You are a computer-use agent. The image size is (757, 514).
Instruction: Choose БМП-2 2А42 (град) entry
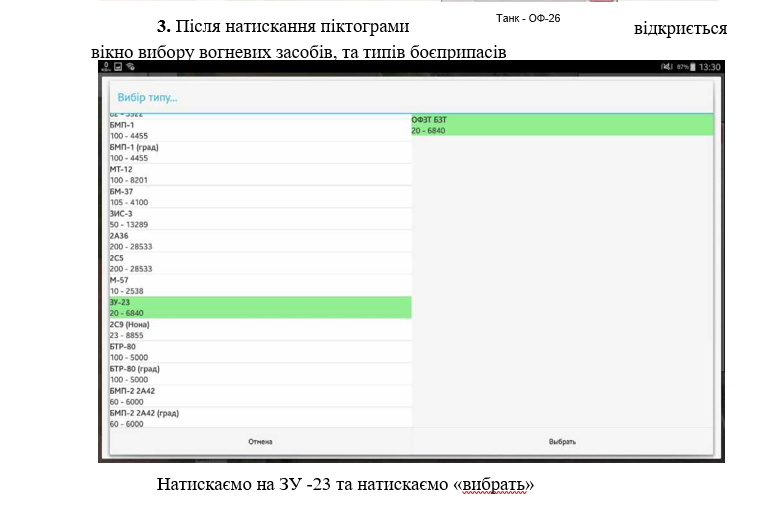tap(259, 418)
